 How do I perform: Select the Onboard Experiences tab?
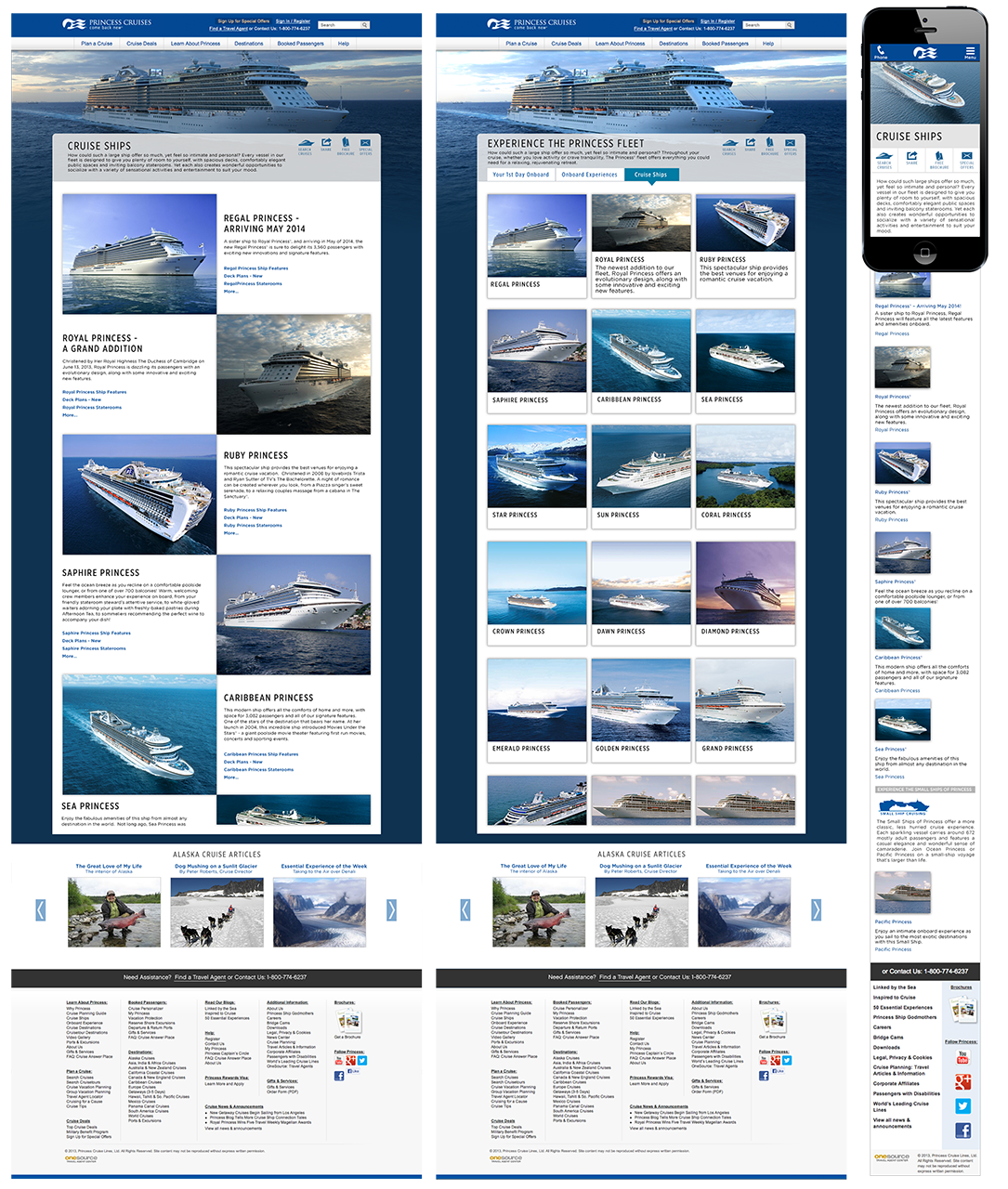589,175
